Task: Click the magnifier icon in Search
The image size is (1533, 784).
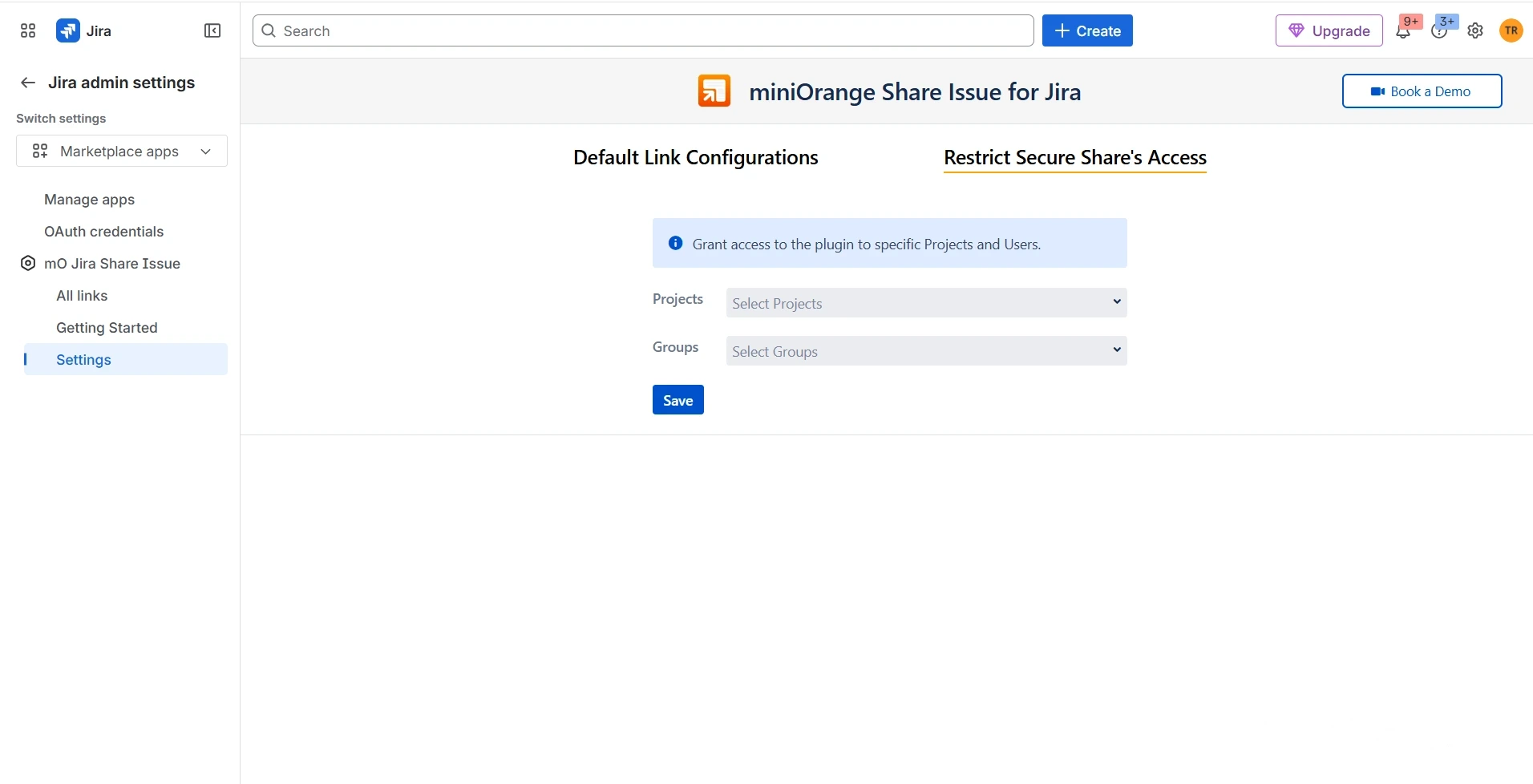Action: [269, 30]
